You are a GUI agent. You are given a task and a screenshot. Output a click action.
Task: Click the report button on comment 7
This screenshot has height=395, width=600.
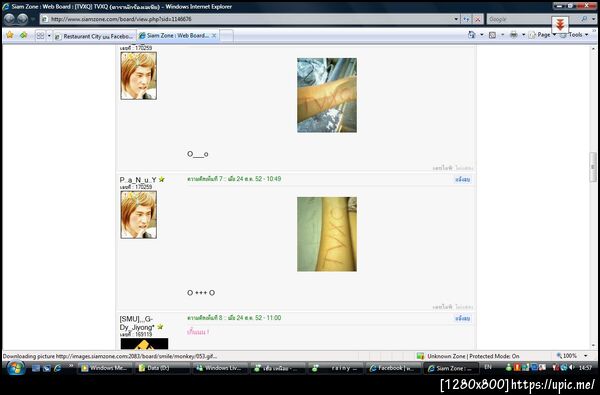tap(463, 180)
